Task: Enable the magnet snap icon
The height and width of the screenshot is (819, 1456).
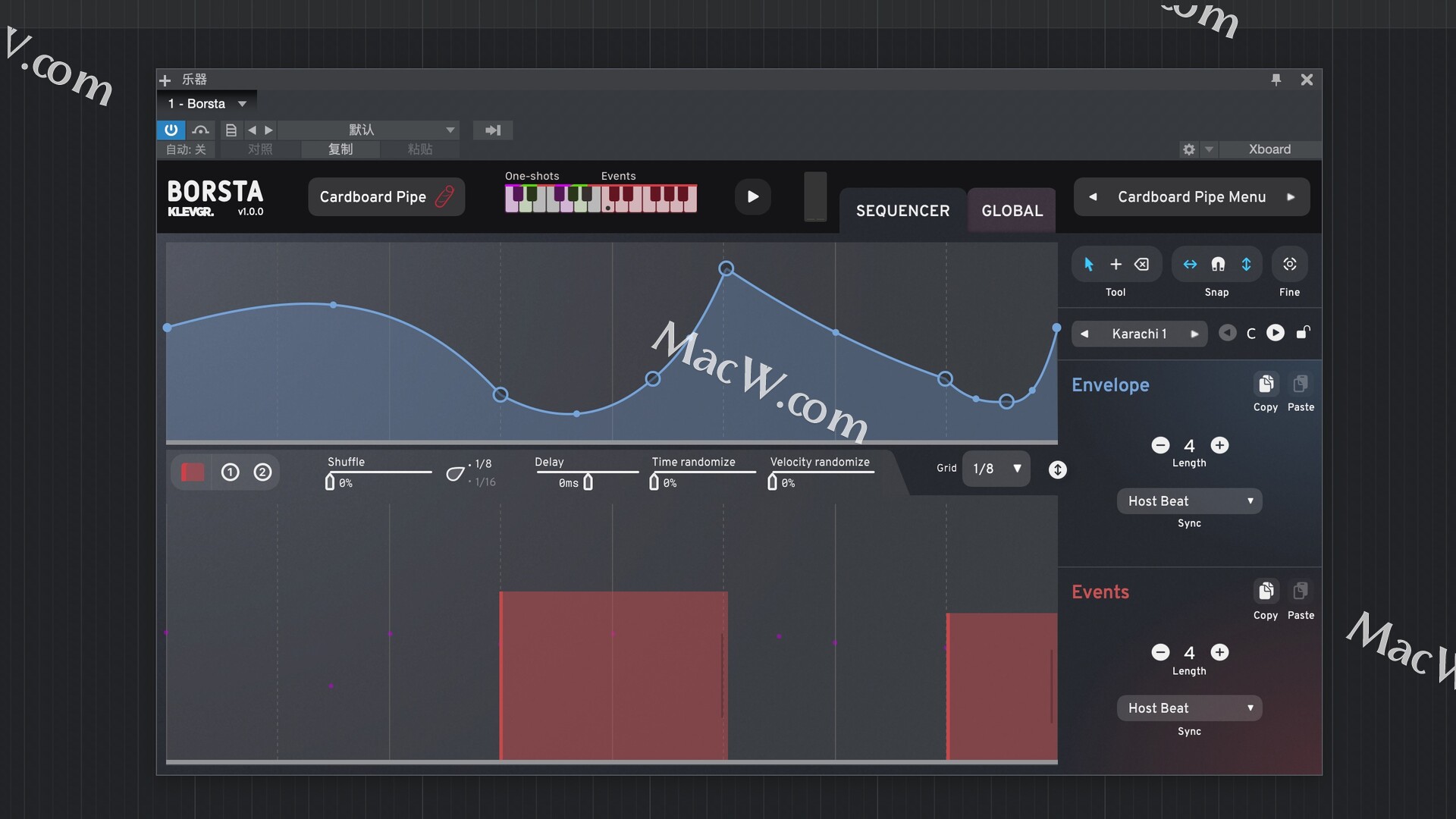Action: (1217, 264)
